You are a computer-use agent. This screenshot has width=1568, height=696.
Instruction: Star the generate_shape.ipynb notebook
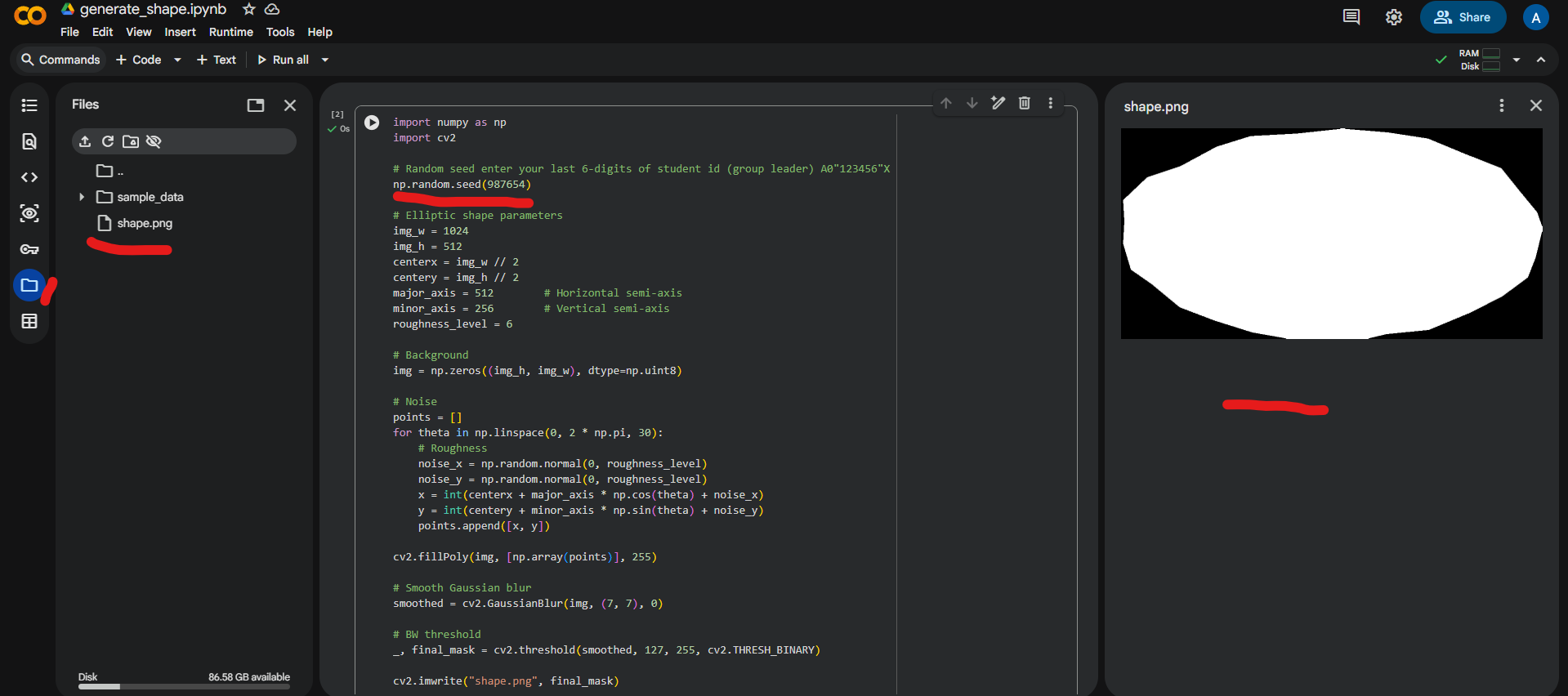coord(249,9)
